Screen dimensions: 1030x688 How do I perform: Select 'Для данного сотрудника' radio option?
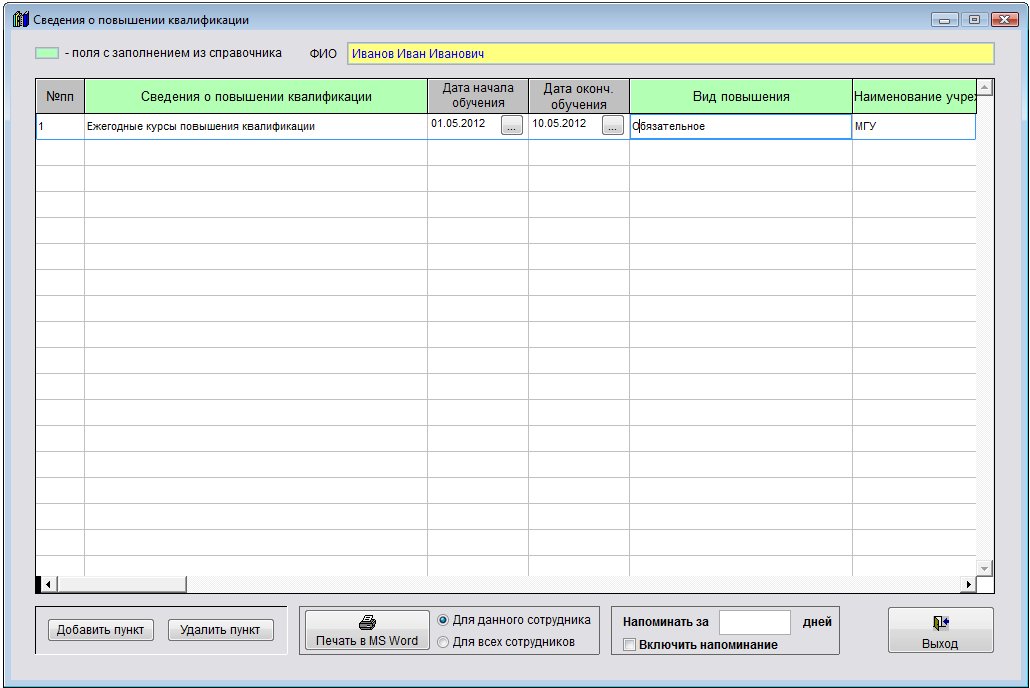pos(443,620)
